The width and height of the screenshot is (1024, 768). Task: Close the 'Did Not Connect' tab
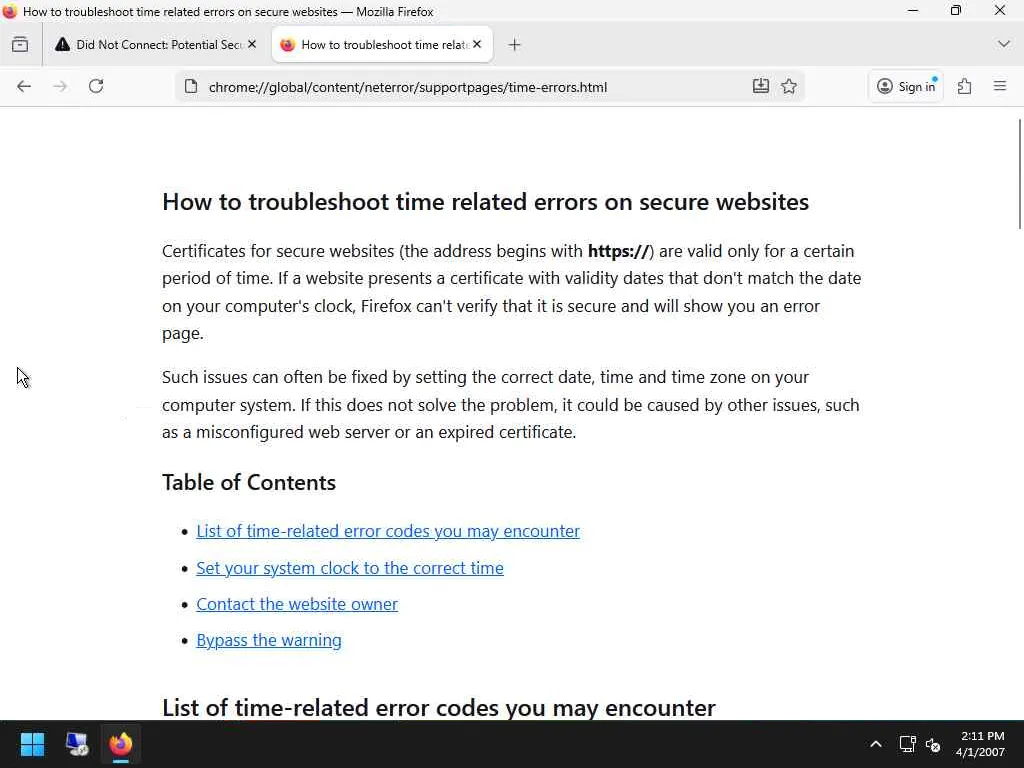click(x=252, y=44)
